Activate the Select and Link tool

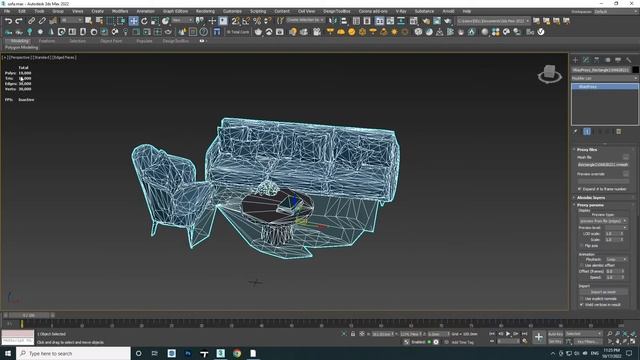point(31,21)
